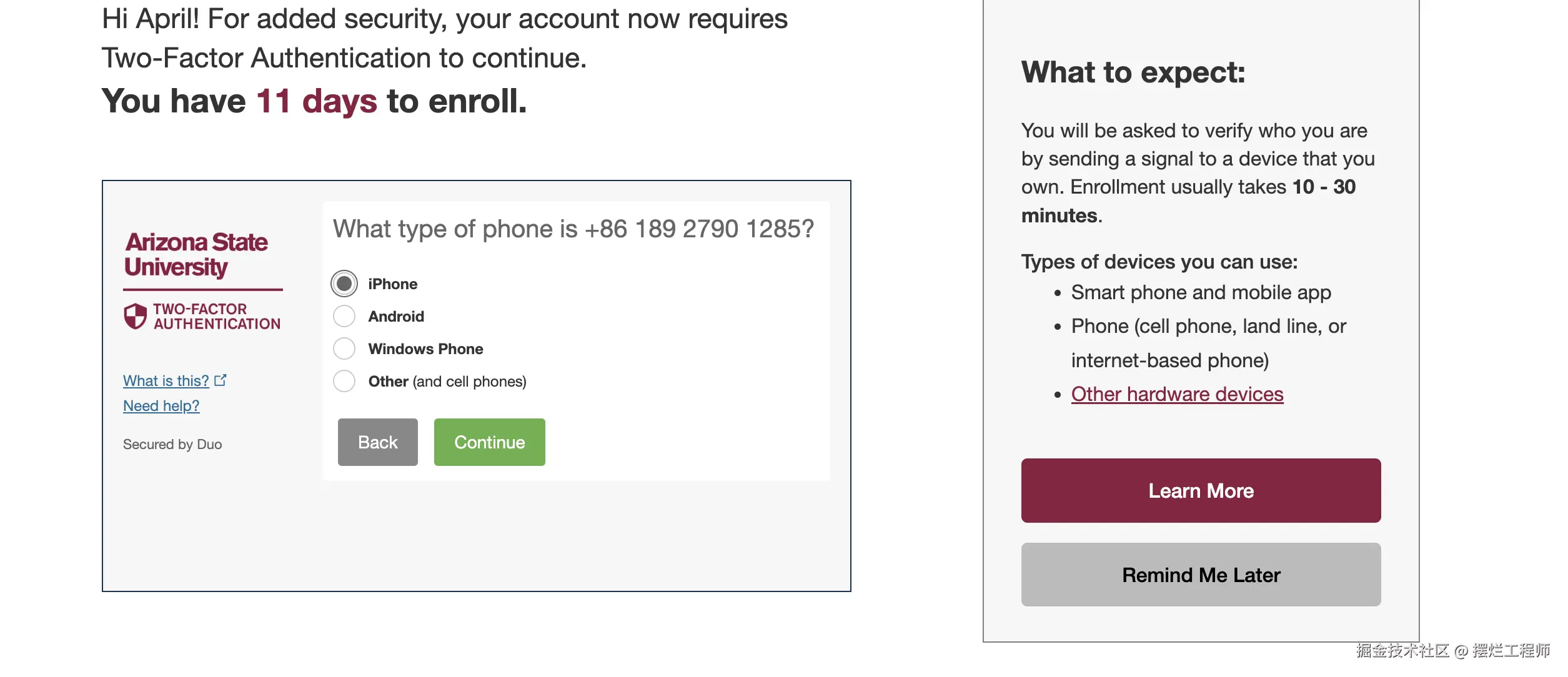1568x677 pixels.
Task: Click the phone type question heading
Action: (573, 229)
